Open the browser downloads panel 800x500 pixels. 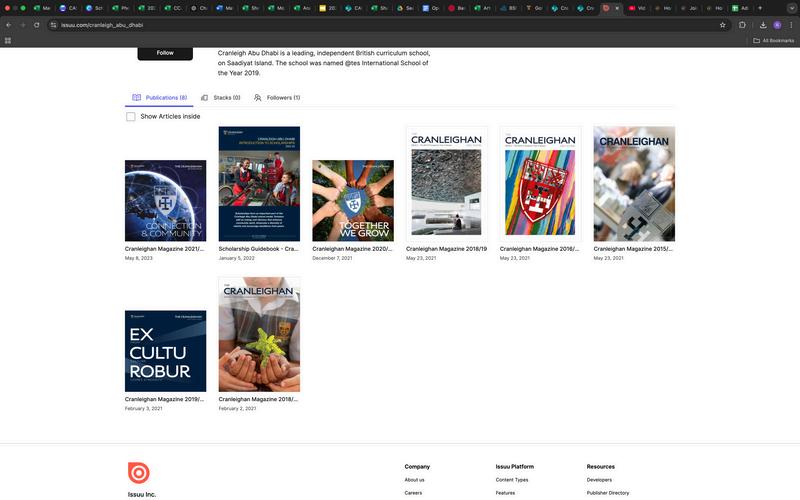763,24
